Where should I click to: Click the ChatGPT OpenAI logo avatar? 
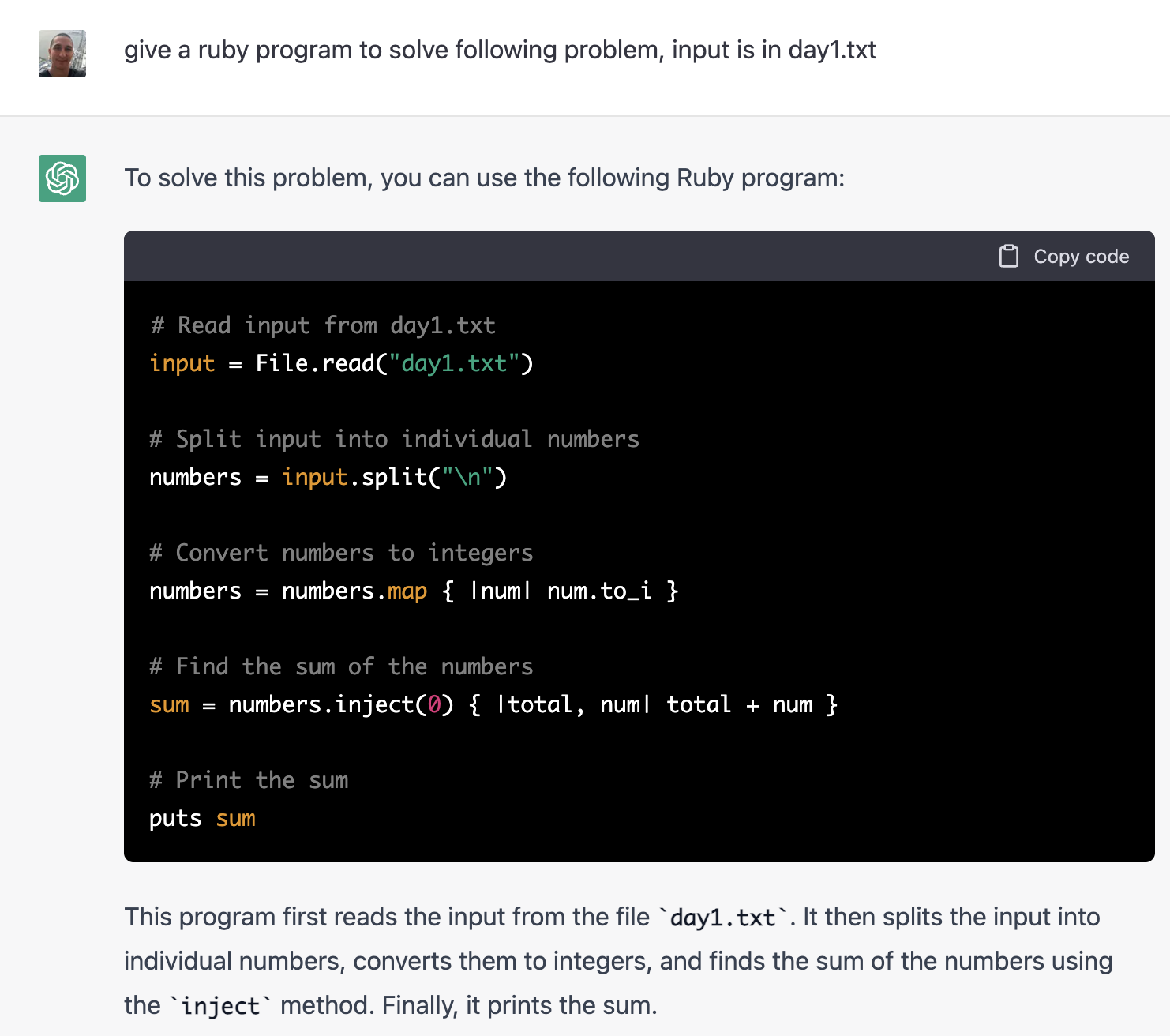(x=62, y=179)
